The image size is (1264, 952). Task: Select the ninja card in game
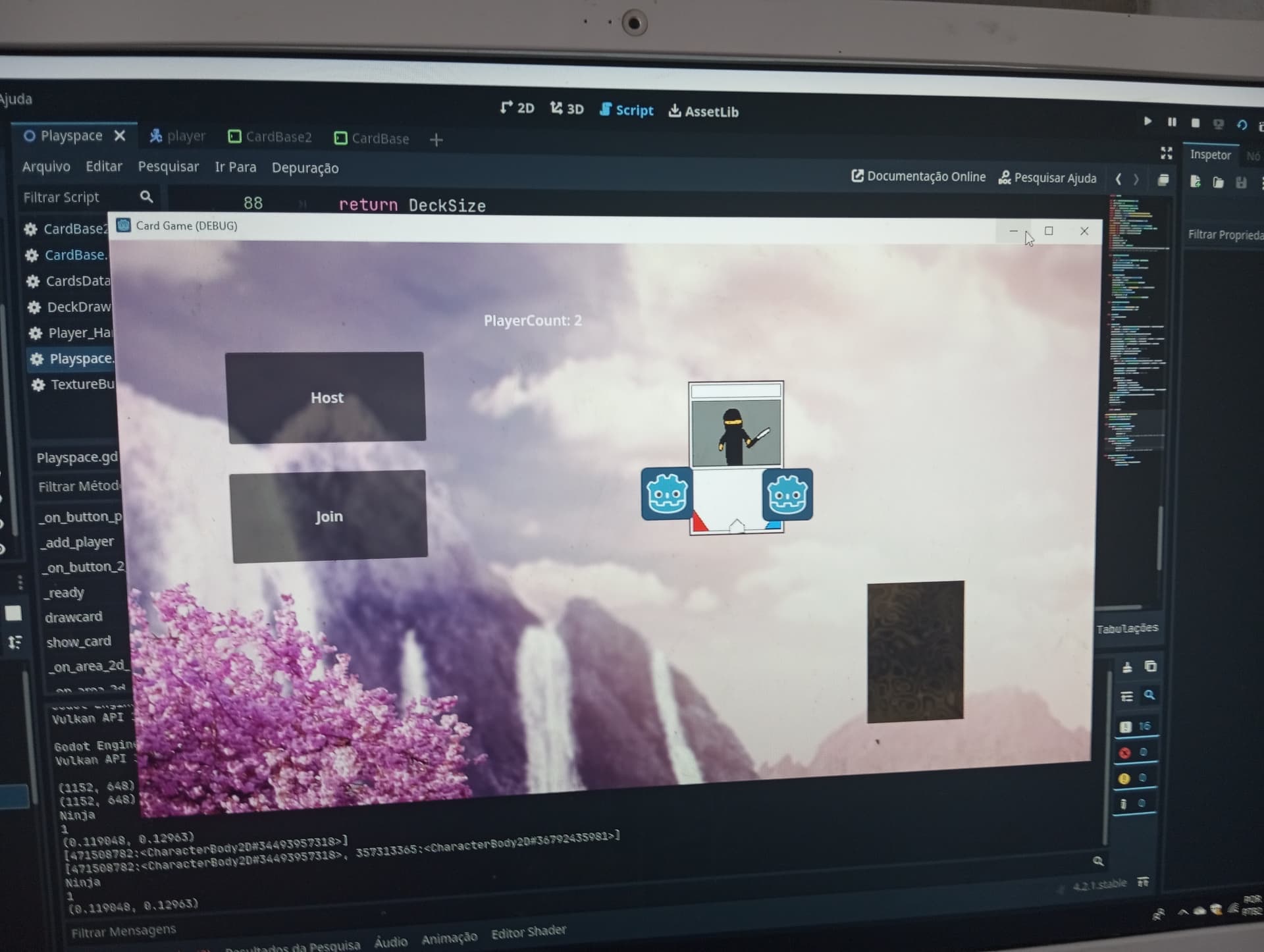tap(736, 458)
